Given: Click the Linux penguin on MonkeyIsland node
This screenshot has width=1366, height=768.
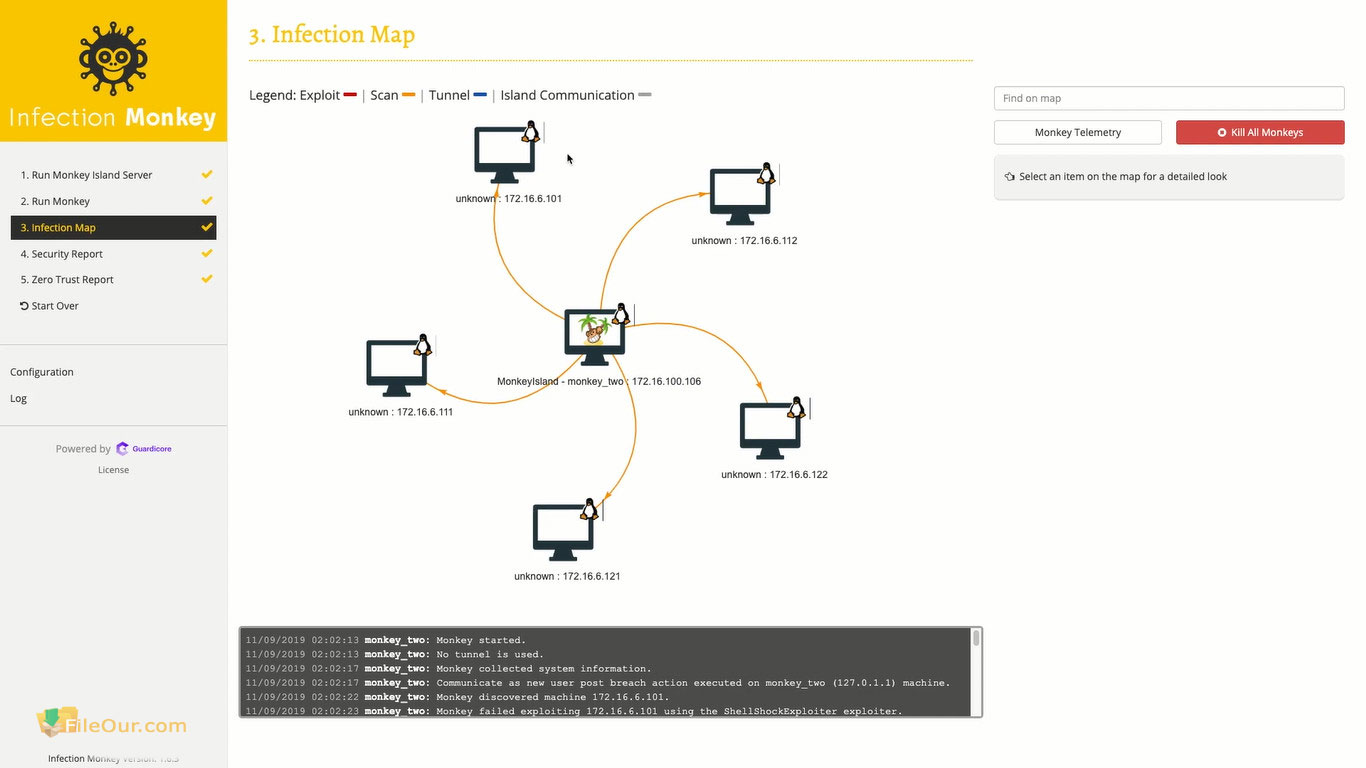Looking at the screenshot, I should click(x=621, y=314).
